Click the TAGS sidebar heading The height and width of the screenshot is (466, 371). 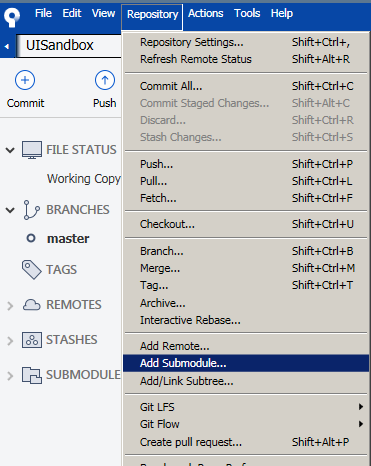pyautogui.click(x=61, y=270)
